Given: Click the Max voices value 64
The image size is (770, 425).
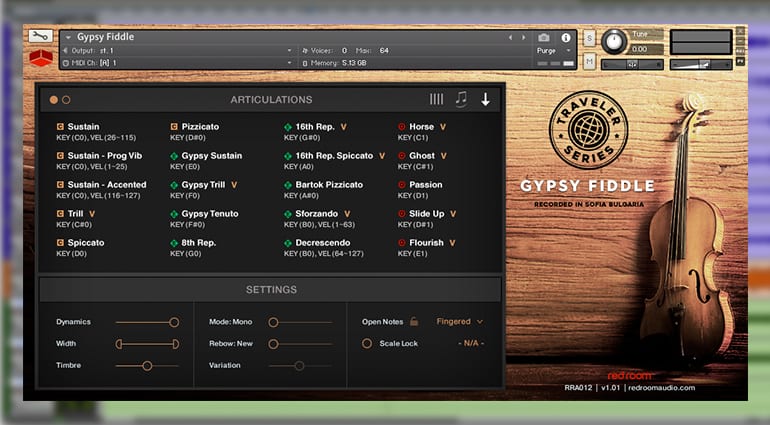Looking at the screenshot, I should (x=384, y=51).
